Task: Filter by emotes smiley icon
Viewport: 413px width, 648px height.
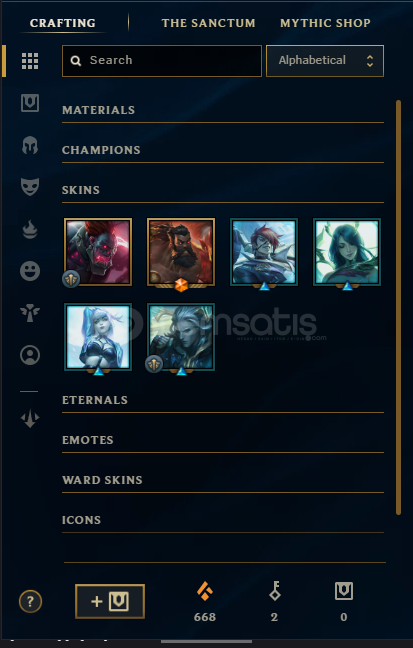Action: tap(30, 271)
